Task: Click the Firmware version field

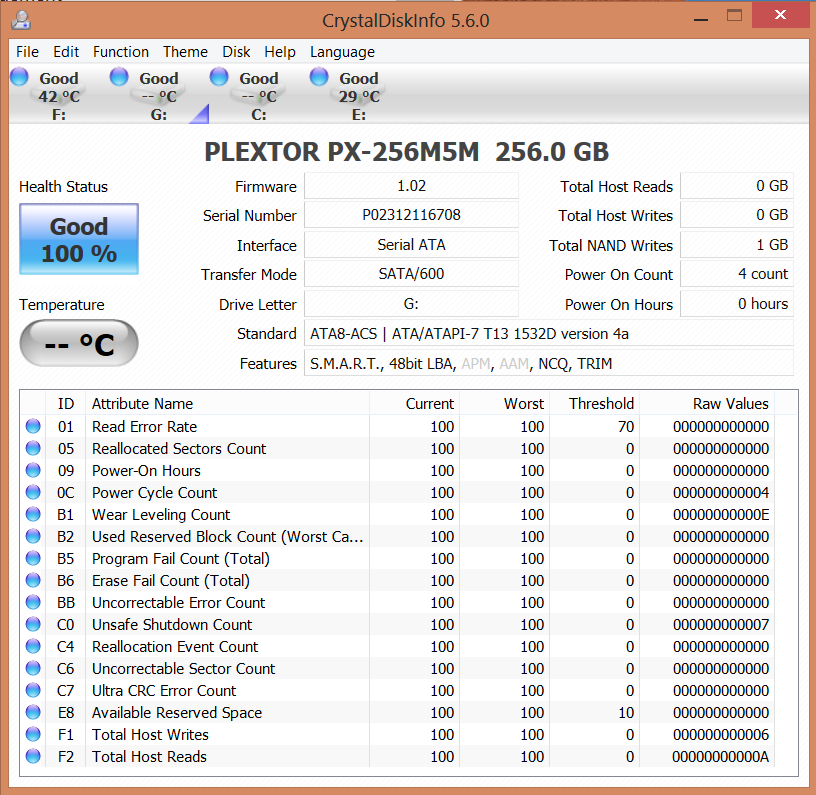Action: click(411, 186)
